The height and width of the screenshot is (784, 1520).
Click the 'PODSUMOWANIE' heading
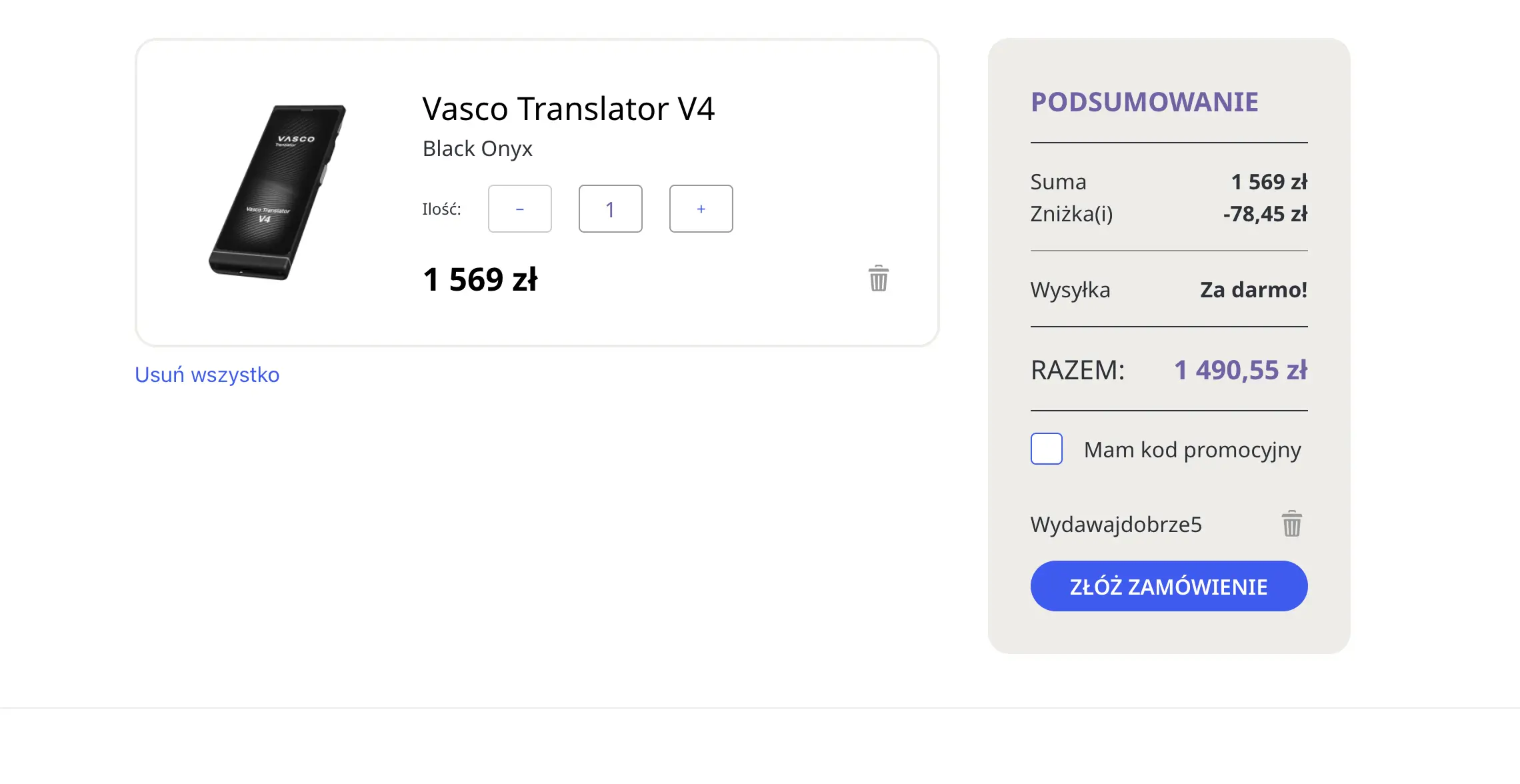pyautogui.click(x=1144, y=102)
